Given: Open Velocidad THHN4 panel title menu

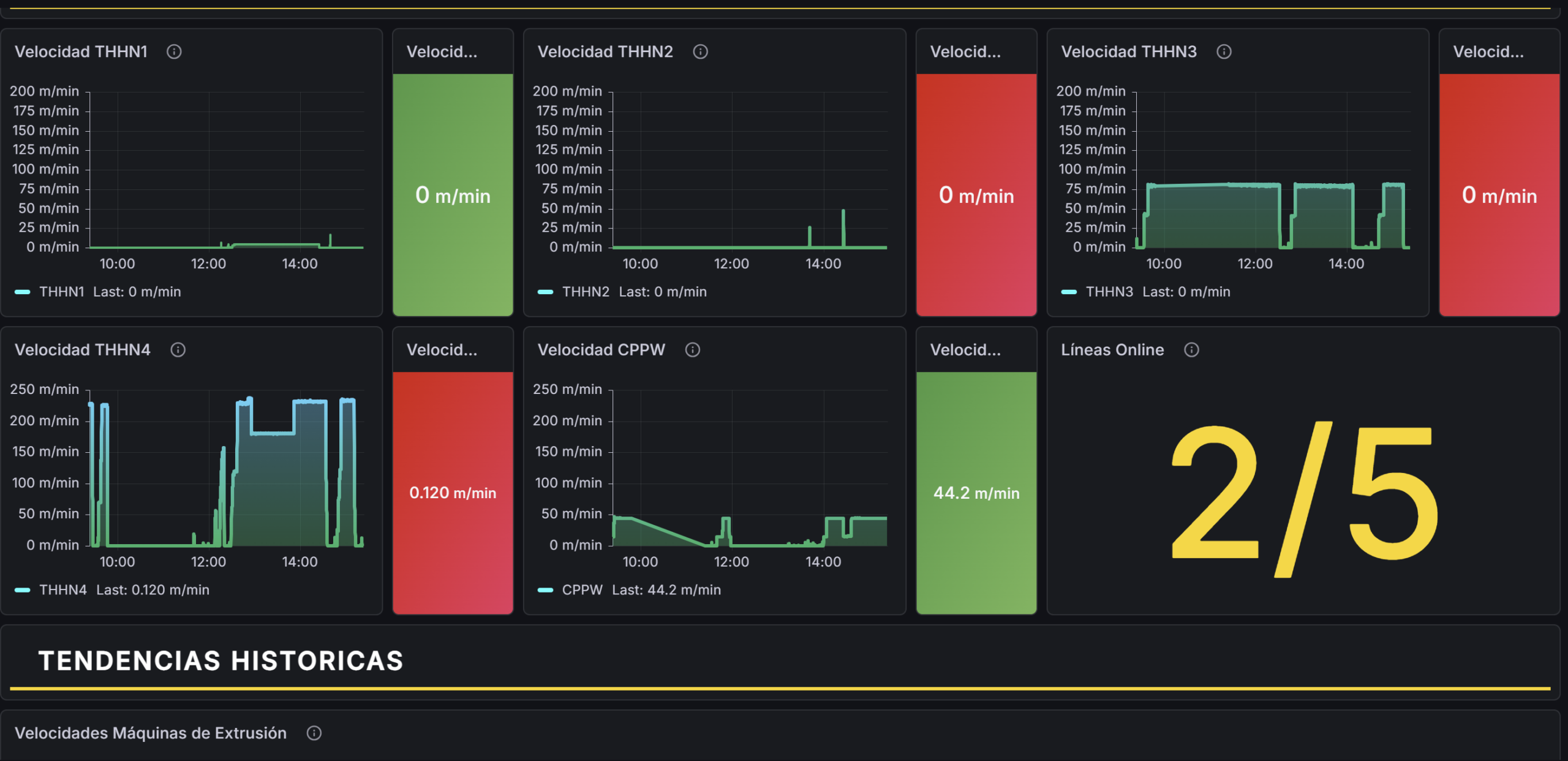Looking at the screenshot, I should (82, 350).
